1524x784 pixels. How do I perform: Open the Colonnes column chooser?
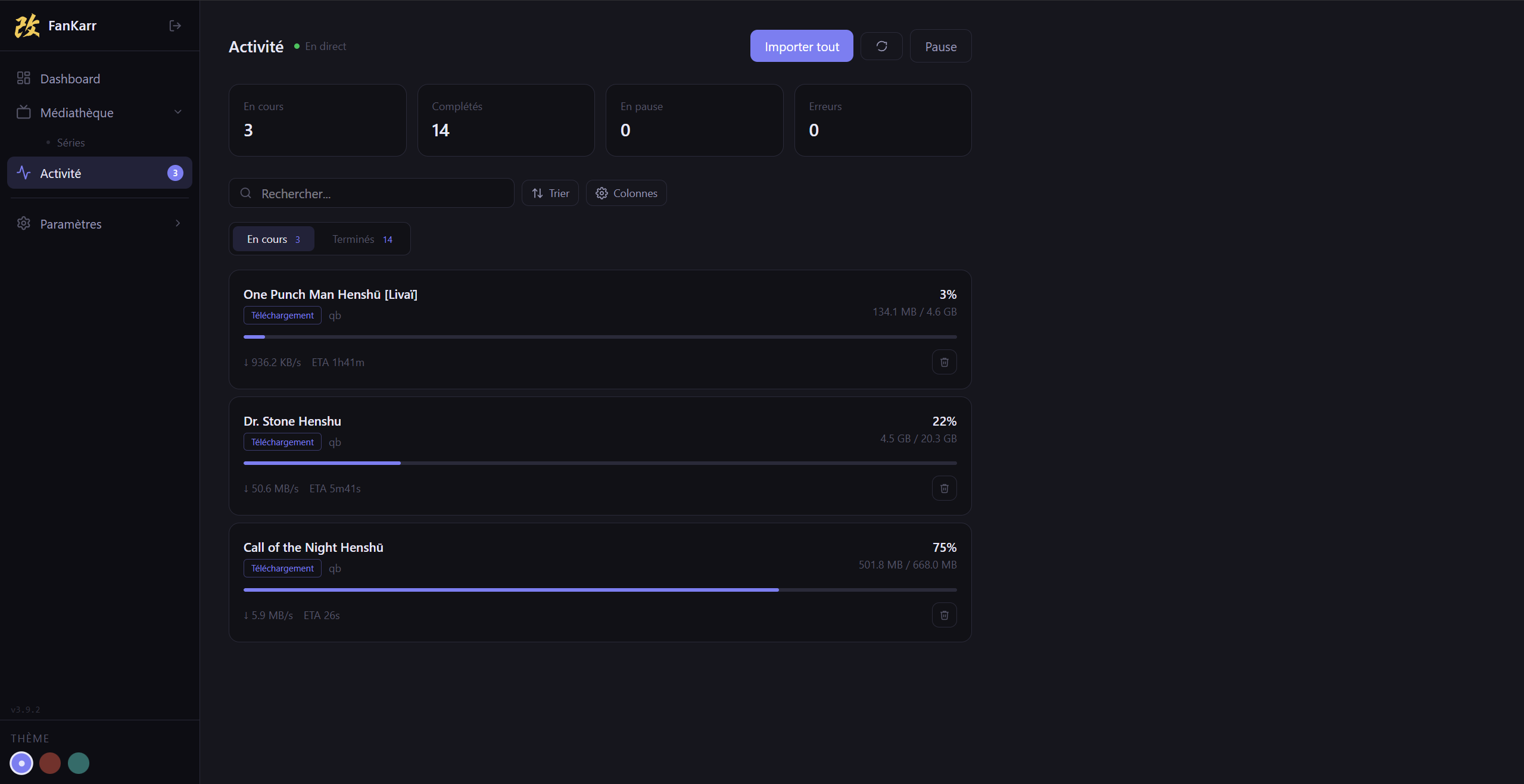coord(627,193)
